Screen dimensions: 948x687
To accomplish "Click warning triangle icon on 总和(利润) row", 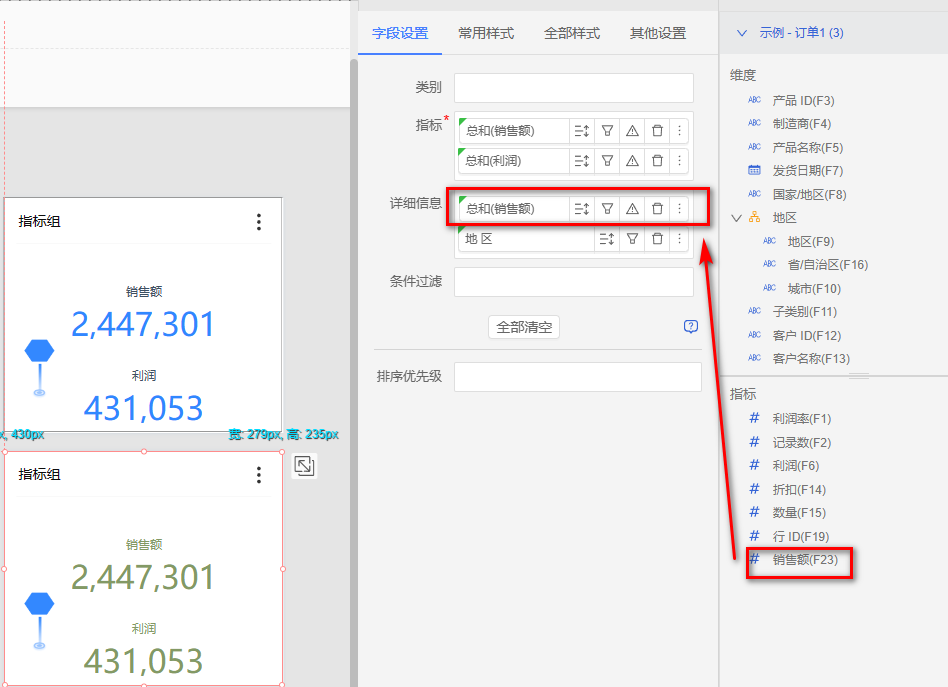I will pos(632,160).
